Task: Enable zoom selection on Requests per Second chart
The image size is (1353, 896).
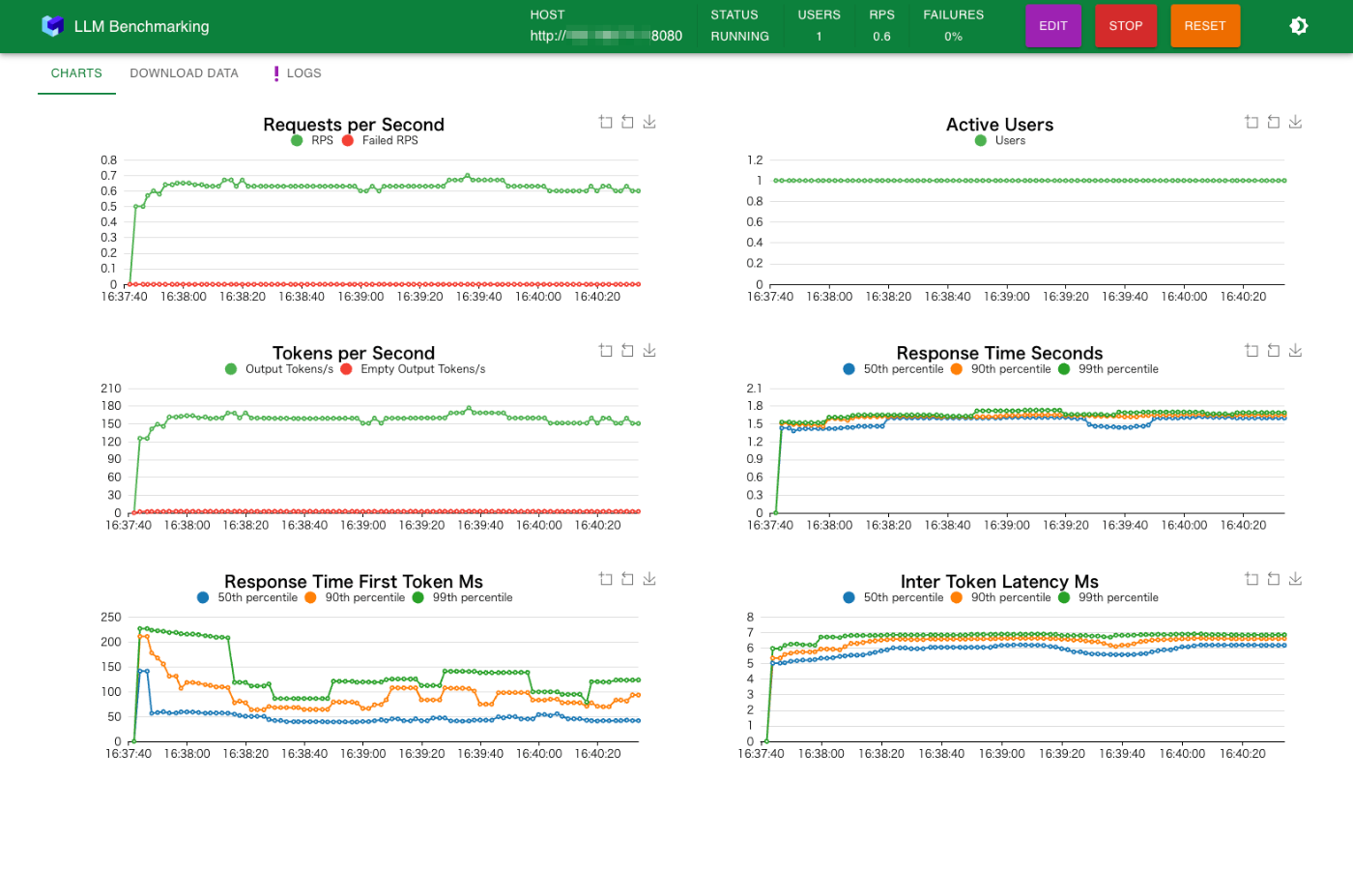Action: (x=605, y=122)
